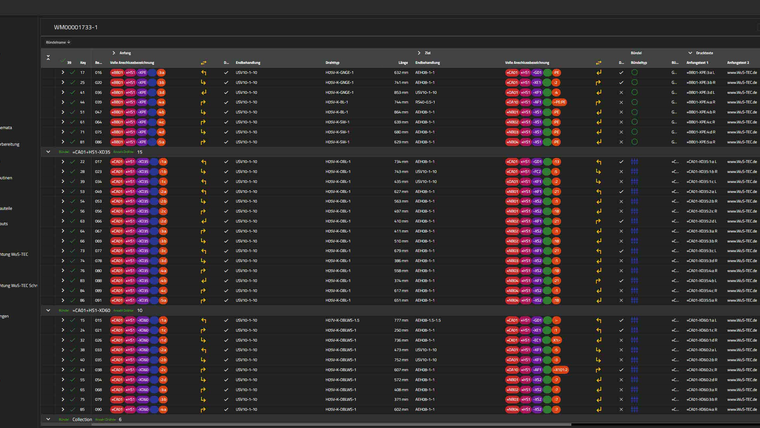Collapse the Drucktexte column group
This screenshot has width=760, height=428.
click(x=690, y=52)
